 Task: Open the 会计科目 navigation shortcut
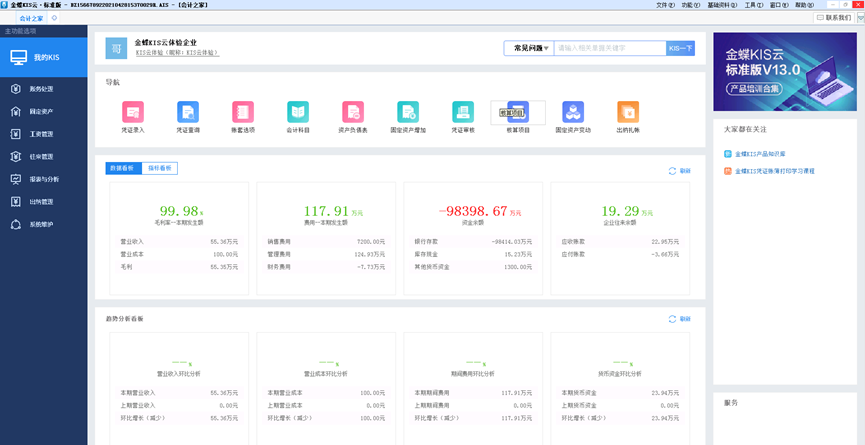click(x=298, y=117)
